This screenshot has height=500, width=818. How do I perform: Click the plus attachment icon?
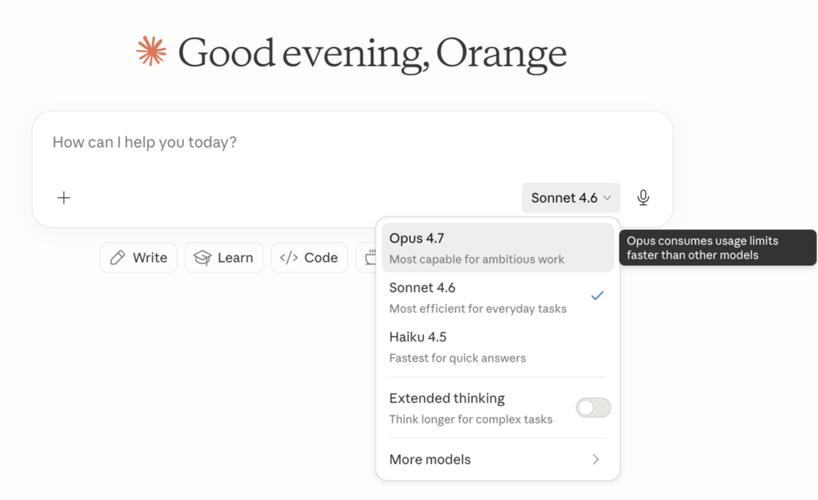(x=64, y=198)
